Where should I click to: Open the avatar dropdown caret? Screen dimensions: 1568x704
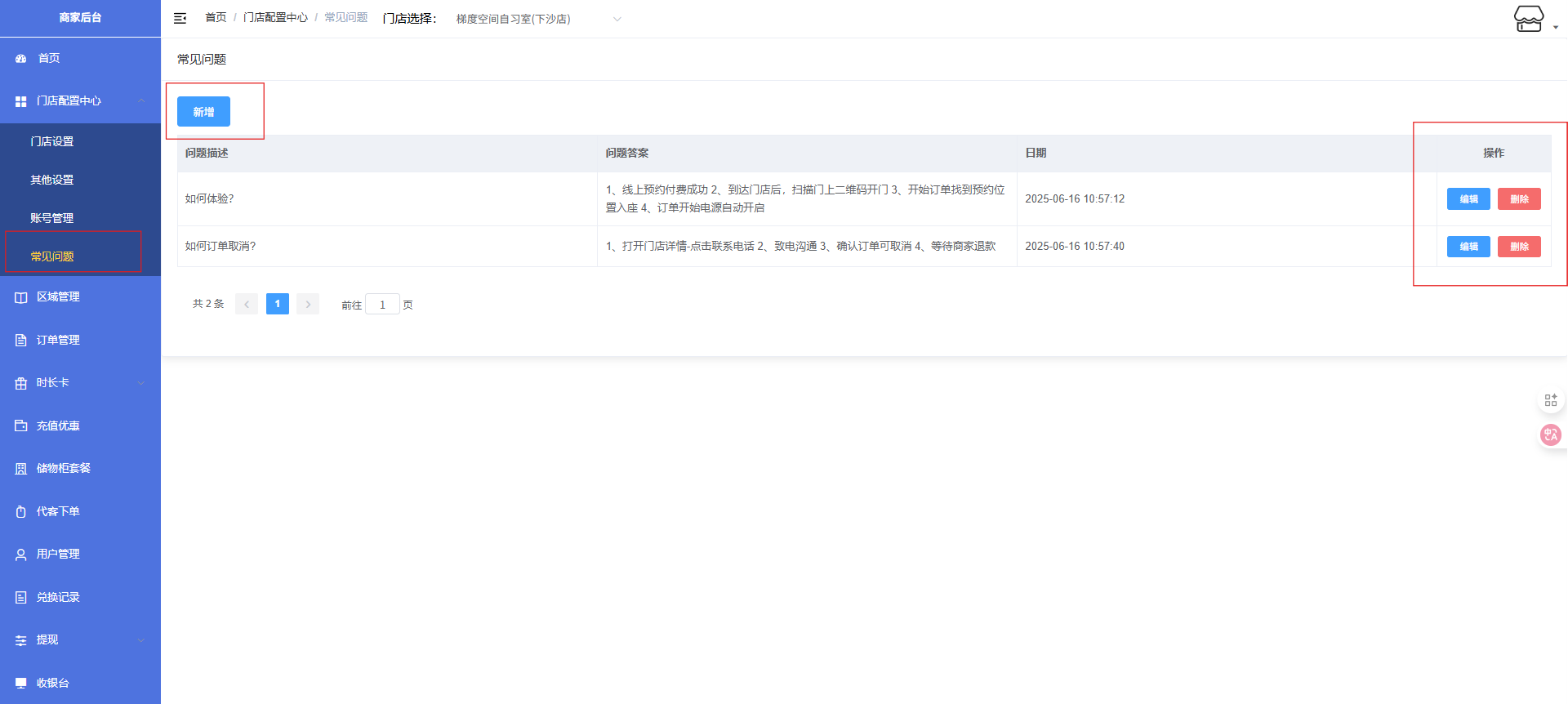[x=1556, y=28]
